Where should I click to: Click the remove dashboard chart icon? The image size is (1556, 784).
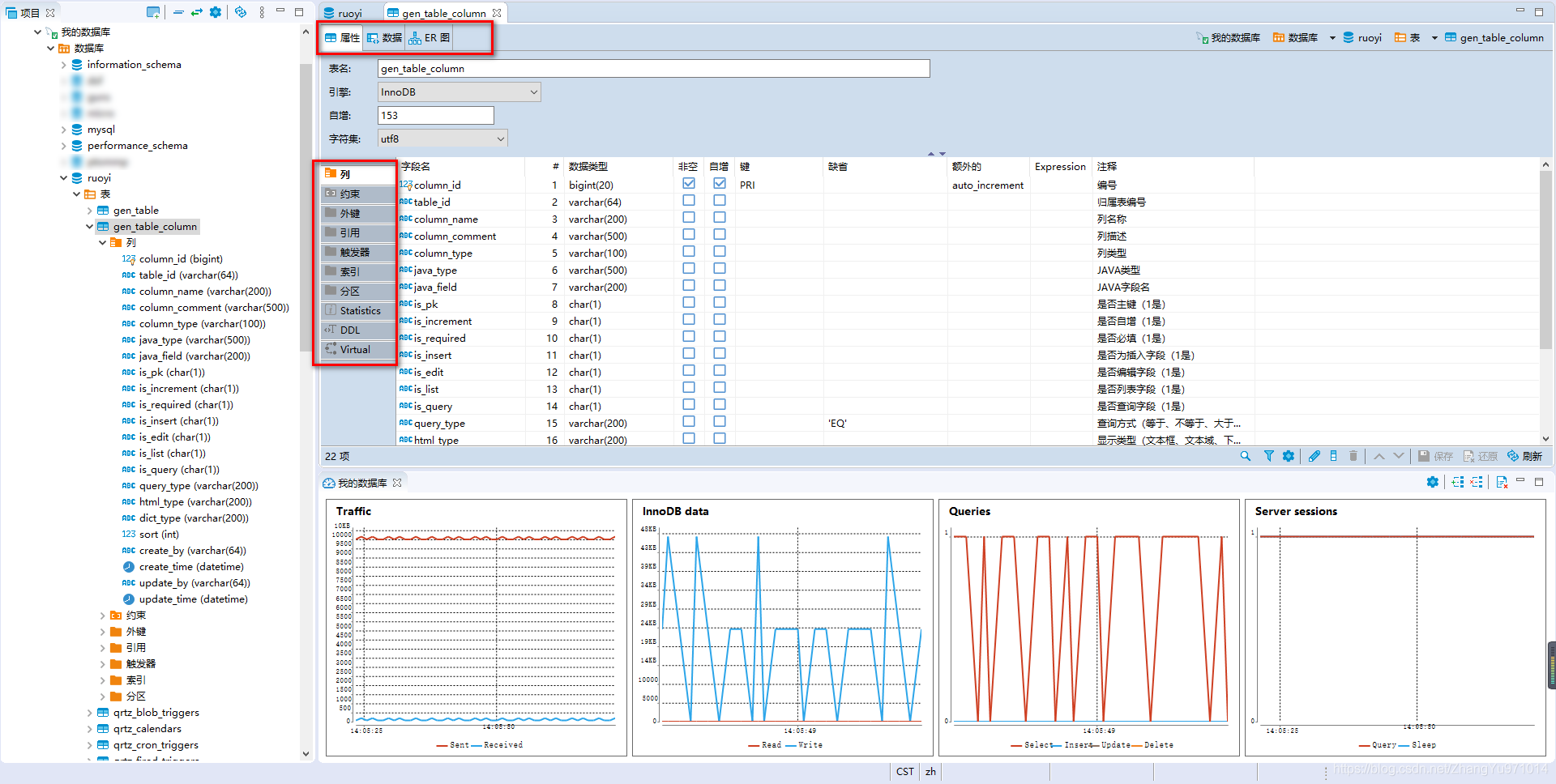point(1477,482)
